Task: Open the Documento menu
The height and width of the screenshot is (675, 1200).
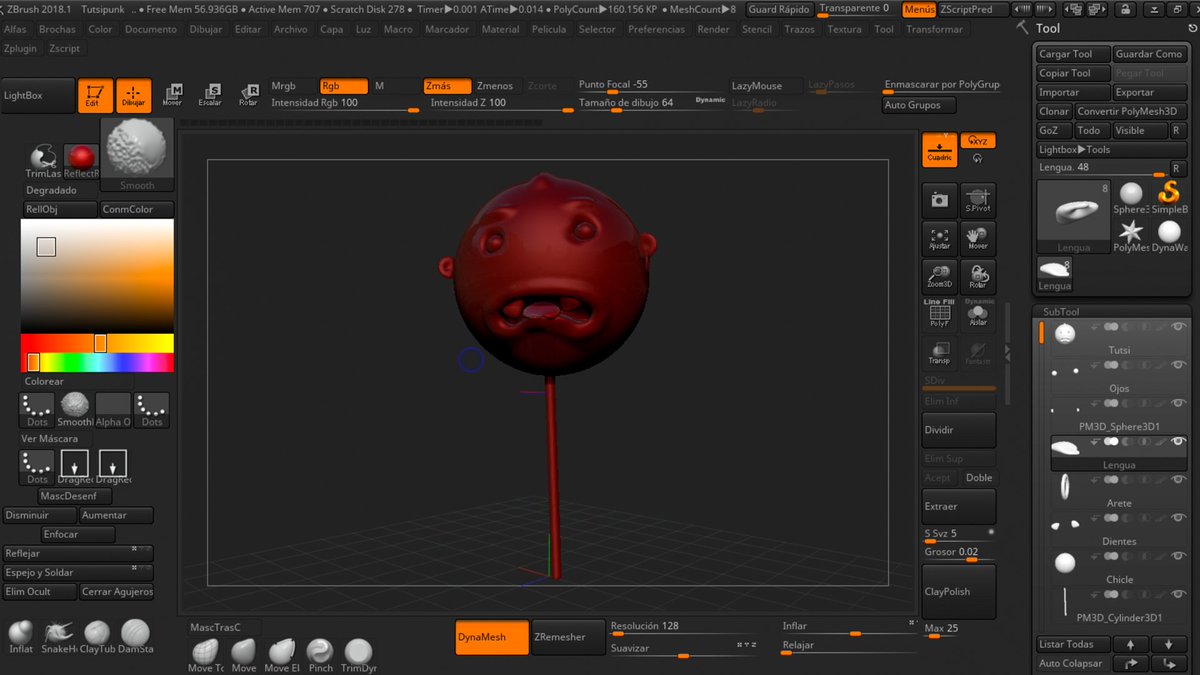Action: click(151, 30)
